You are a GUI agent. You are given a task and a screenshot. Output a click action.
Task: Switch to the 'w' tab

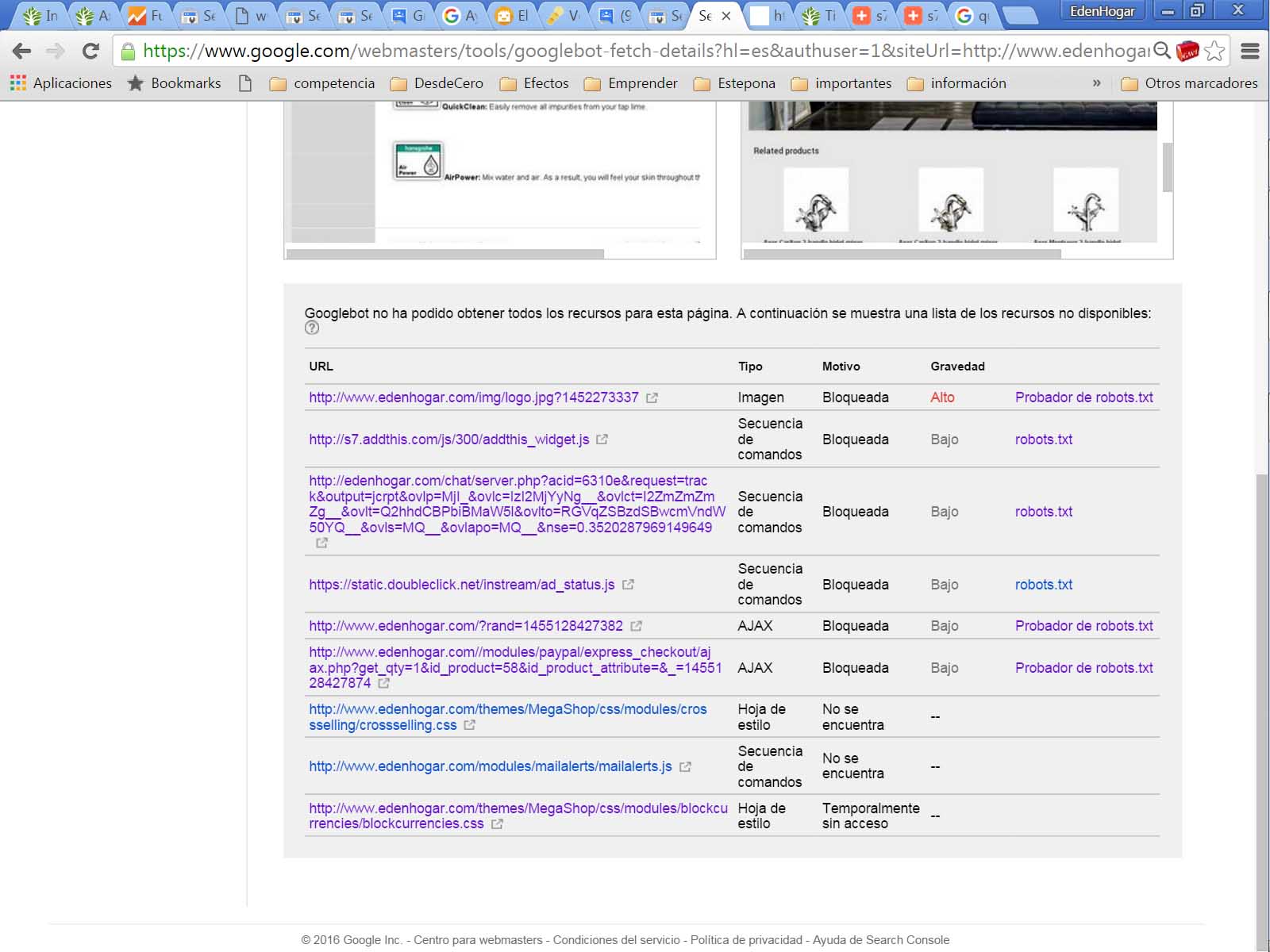tap(251, 15)
